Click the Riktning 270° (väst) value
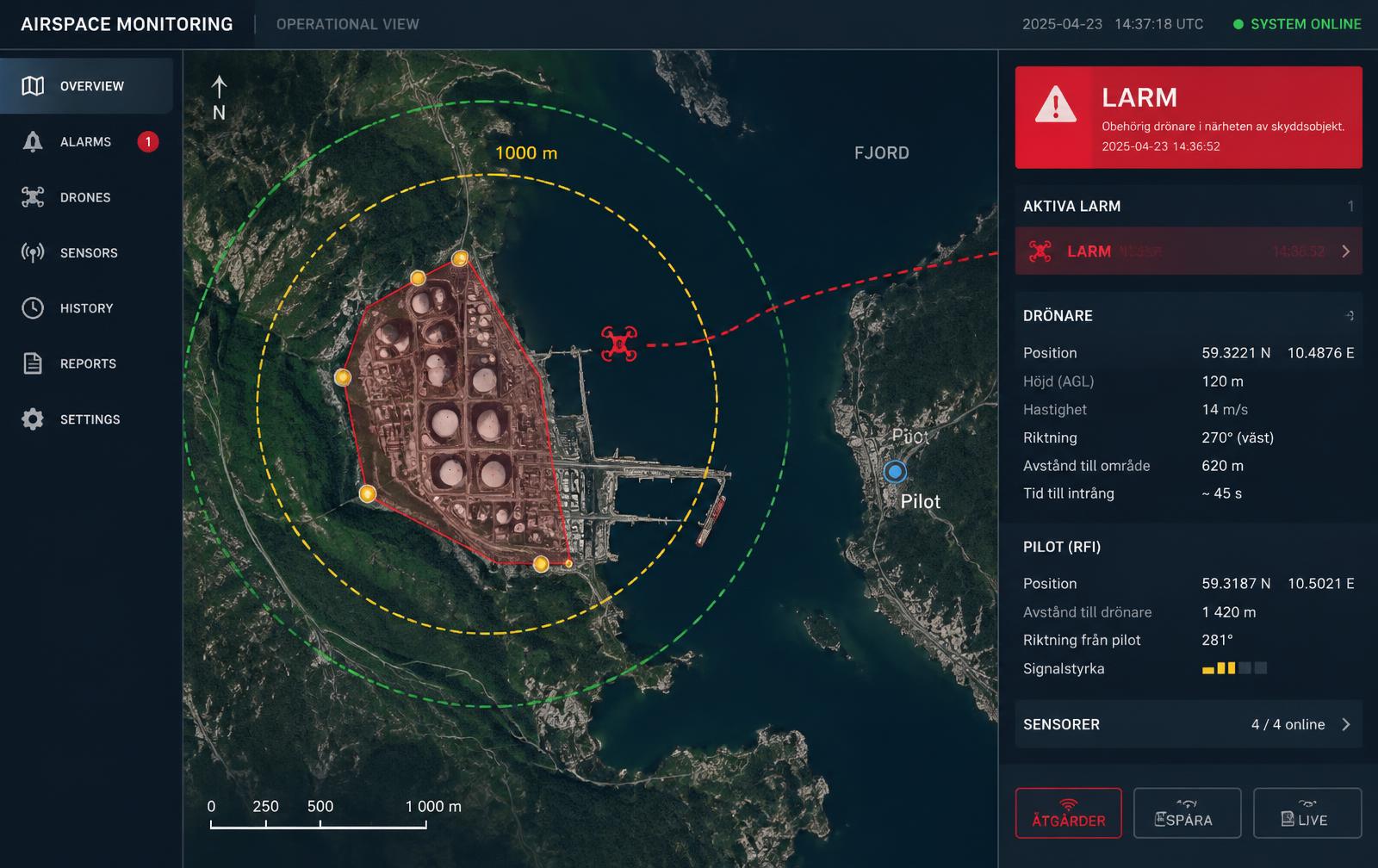The height and width of the screenshot is (868, 1378). tap(1238, 437)
